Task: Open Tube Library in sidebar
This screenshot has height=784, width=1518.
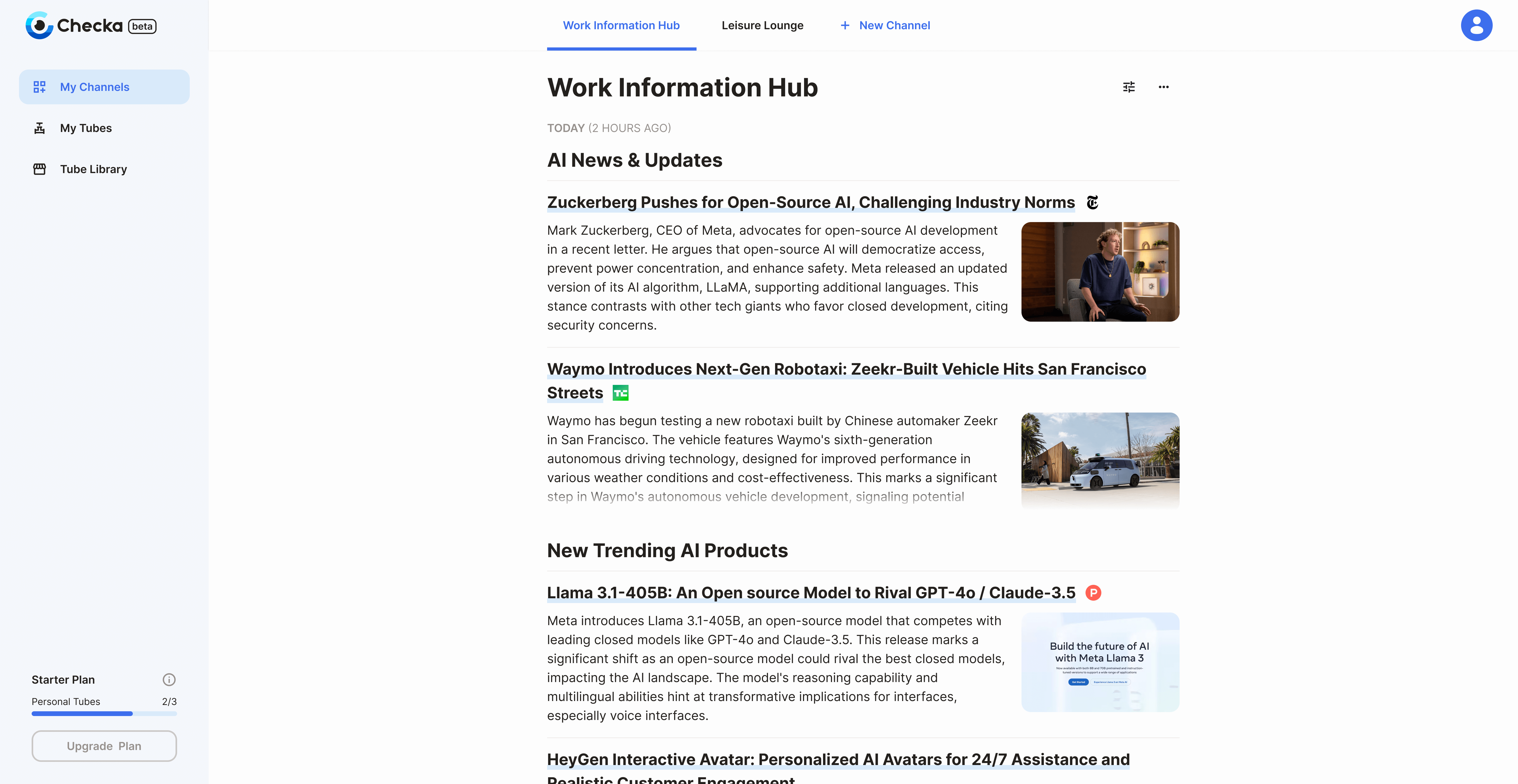Action: [x=93, y=169]
